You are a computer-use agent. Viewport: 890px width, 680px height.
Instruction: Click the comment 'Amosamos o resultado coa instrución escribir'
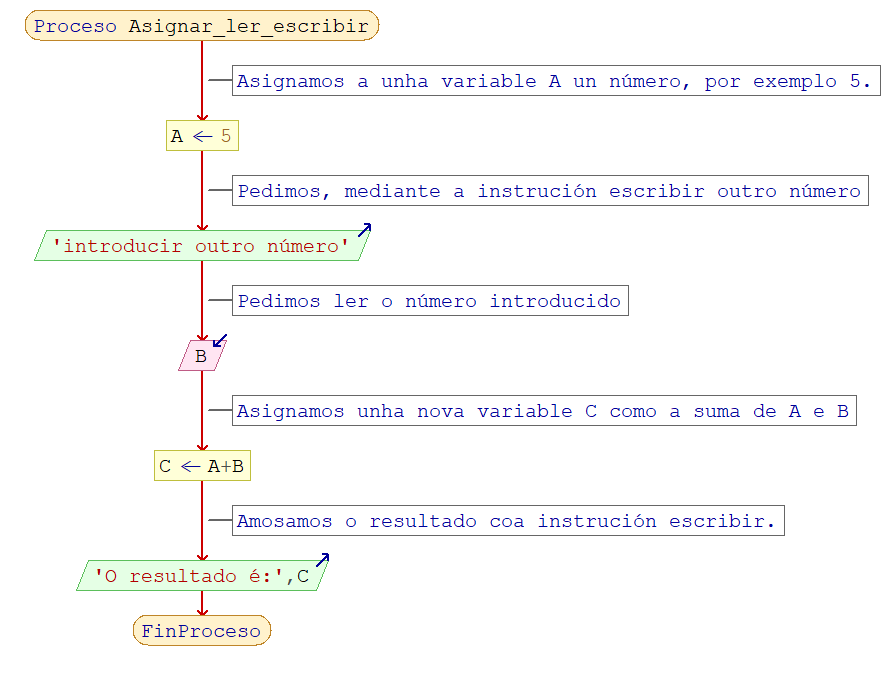pos(508,521)
